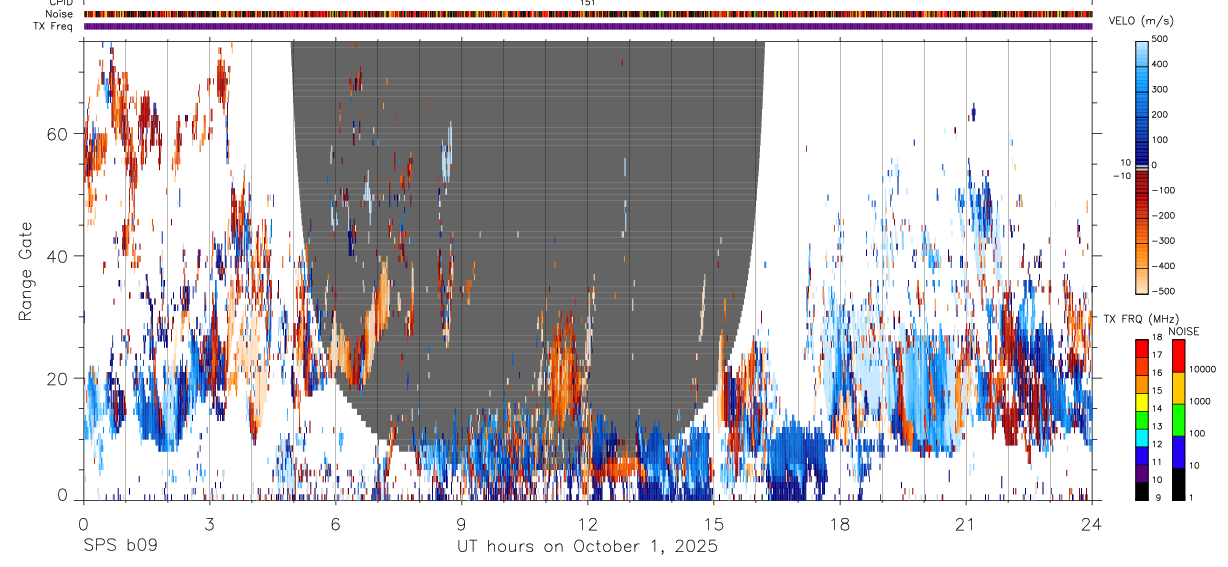Click the '-10' label left of velocity scale

coord(1122,175)
